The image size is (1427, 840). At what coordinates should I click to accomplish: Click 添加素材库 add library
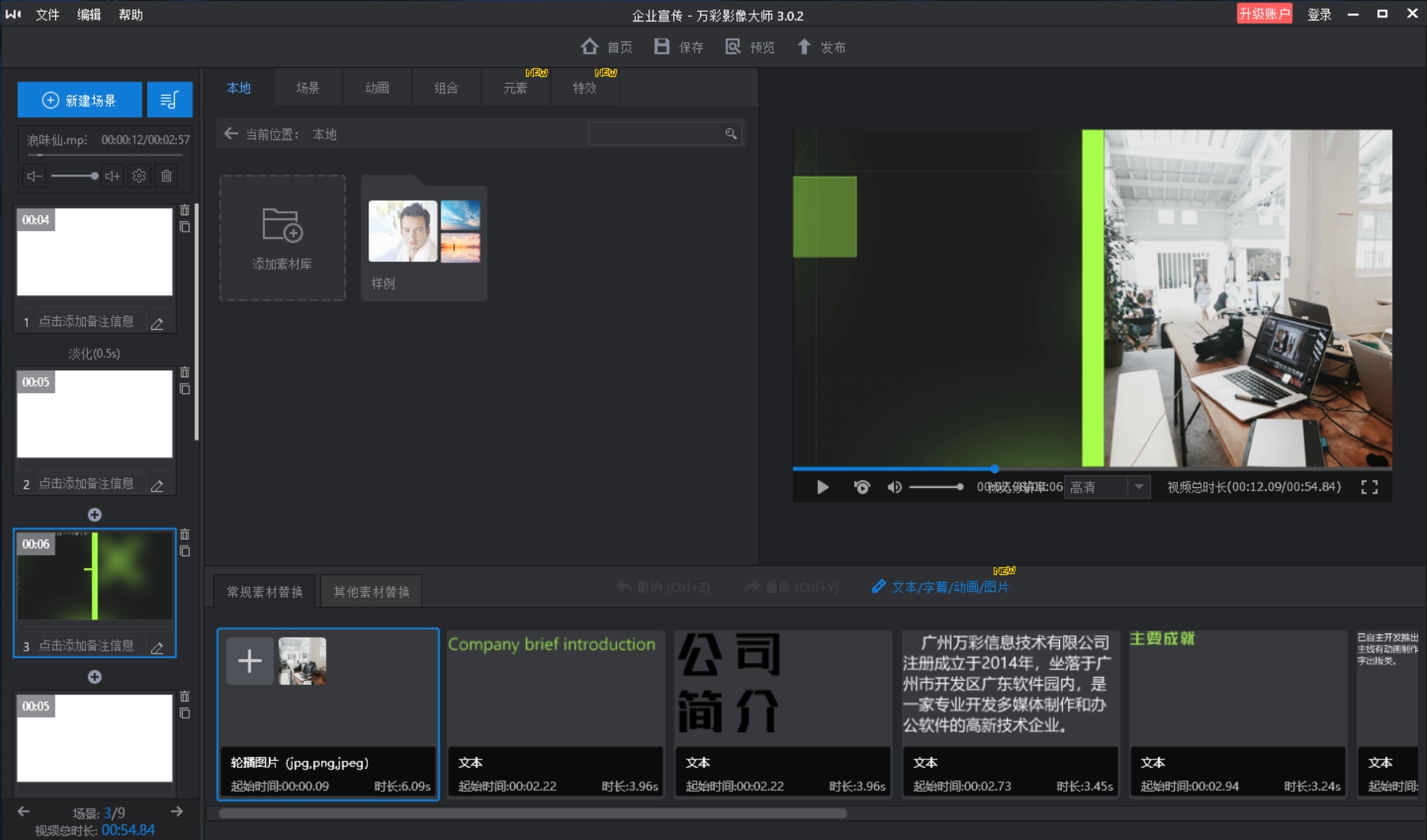pyautogui.click(x=282, y=238)
